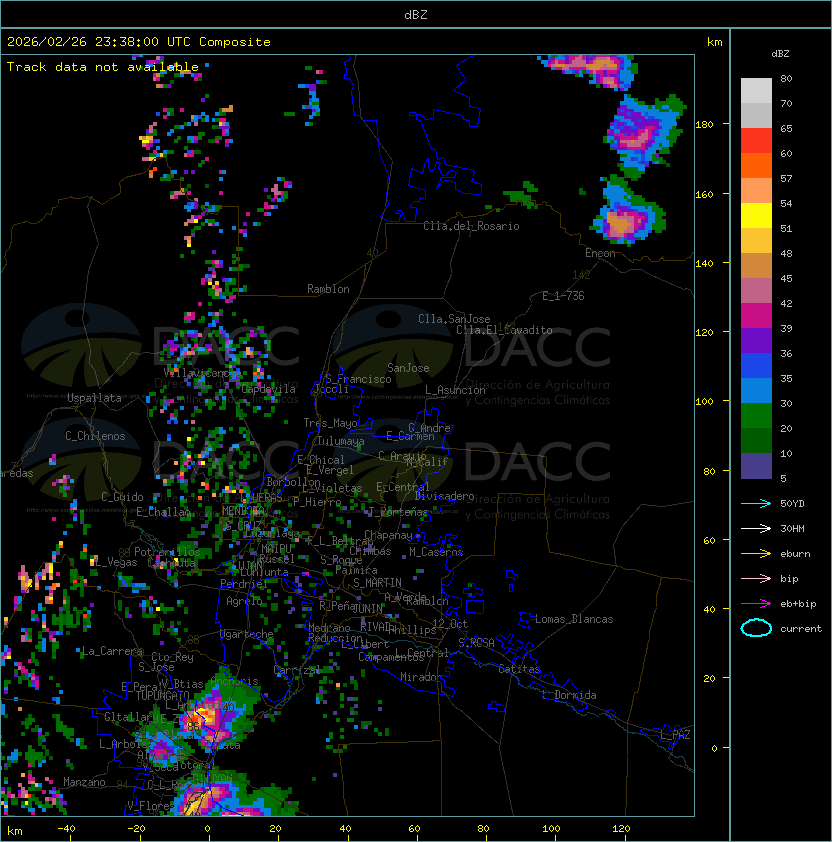Viewport: 832px width, 842px height.
Task: Click the '30HM' legend label
Action: pos(792,529)
